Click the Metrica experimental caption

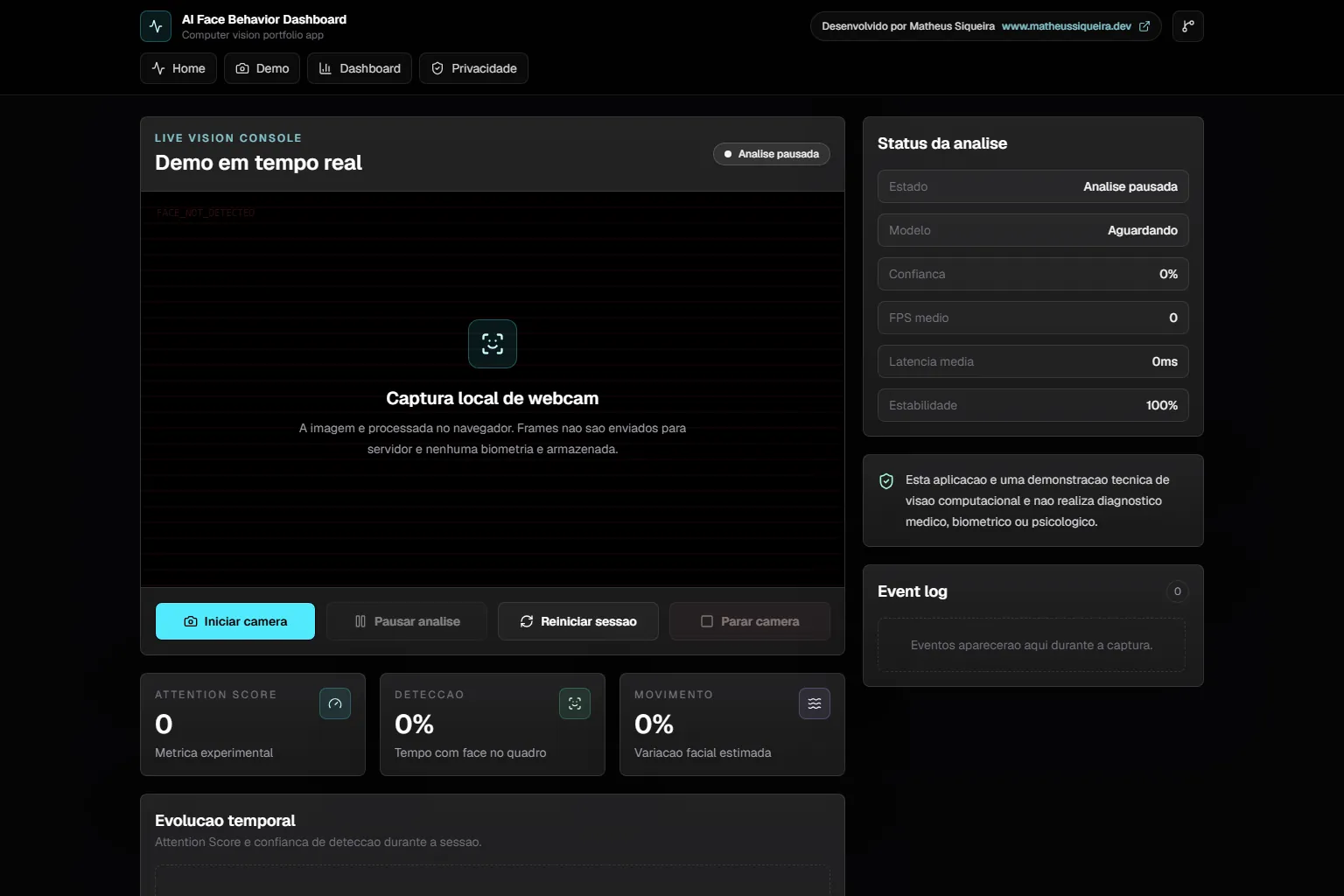[x=213, y=752]
